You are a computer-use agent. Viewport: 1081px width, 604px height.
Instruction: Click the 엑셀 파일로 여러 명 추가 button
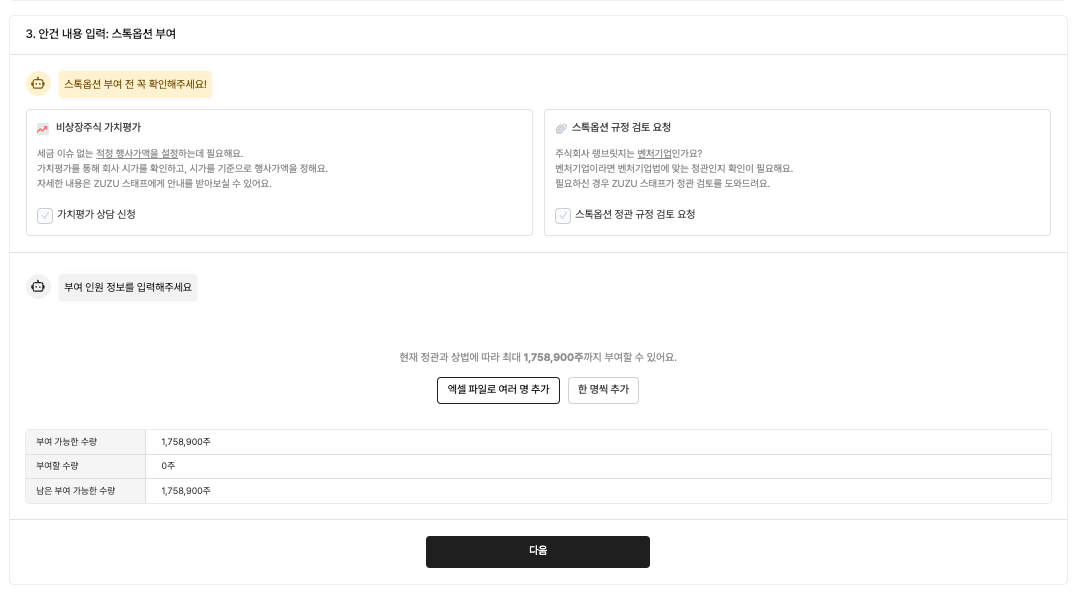[x=498, y=390]
